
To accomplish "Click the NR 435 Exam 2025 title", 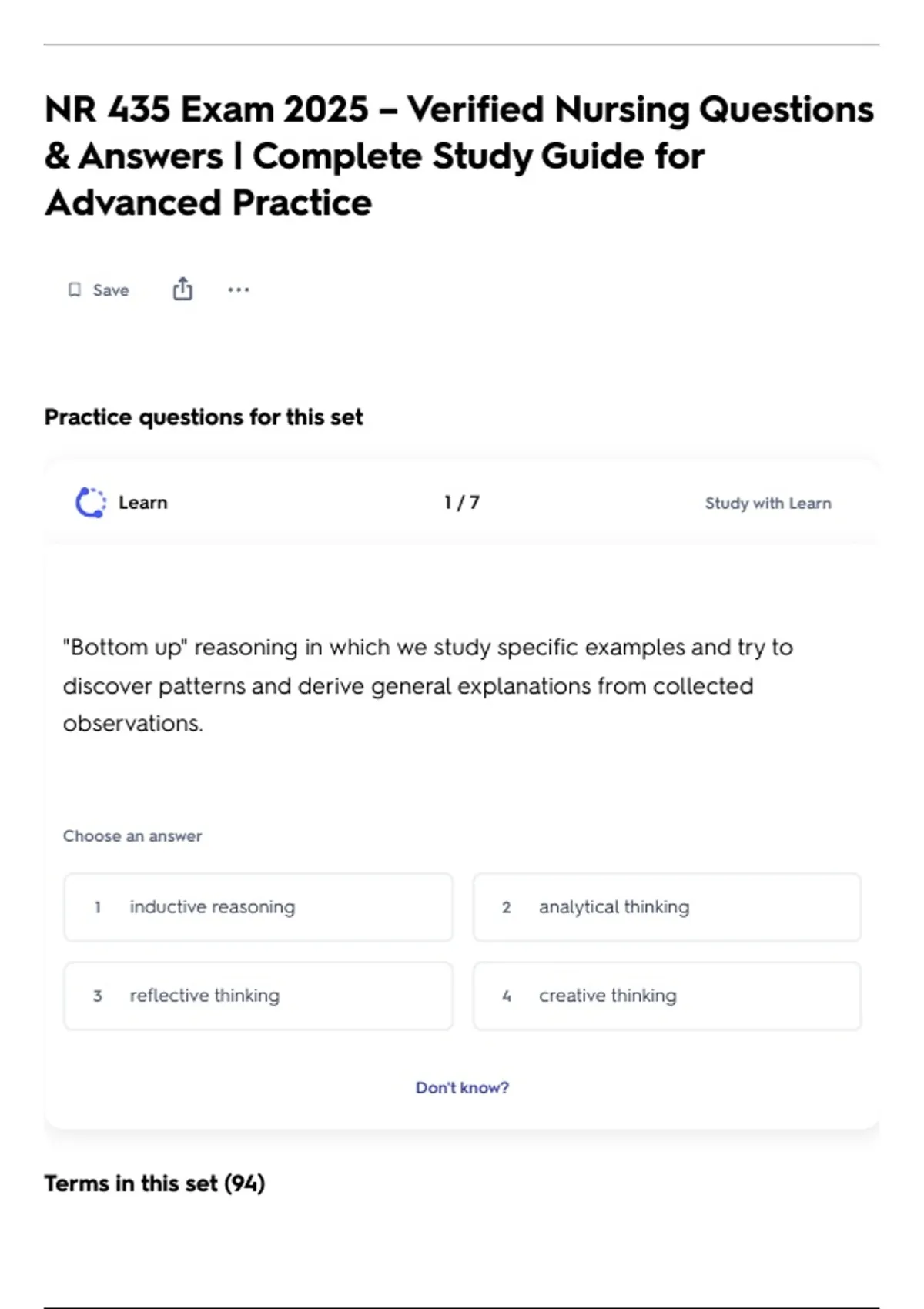I will pos(459,156).
